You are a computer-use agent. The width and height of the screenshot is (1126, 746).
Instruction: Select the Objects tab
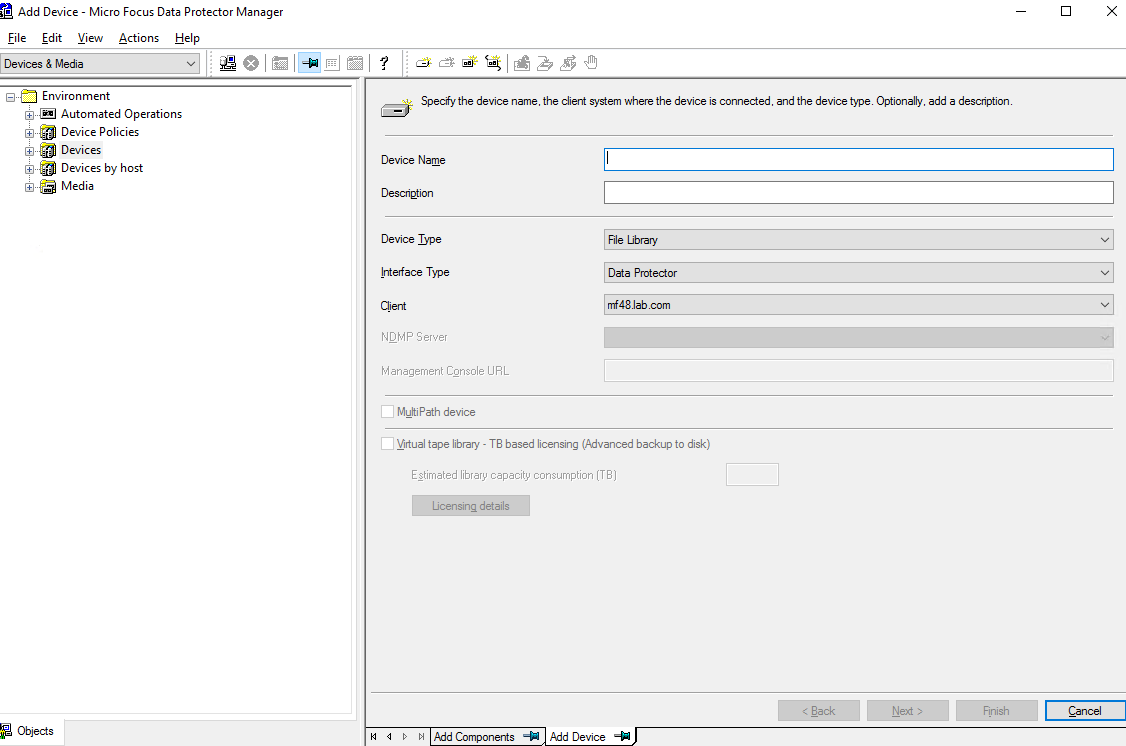[31, 731]
